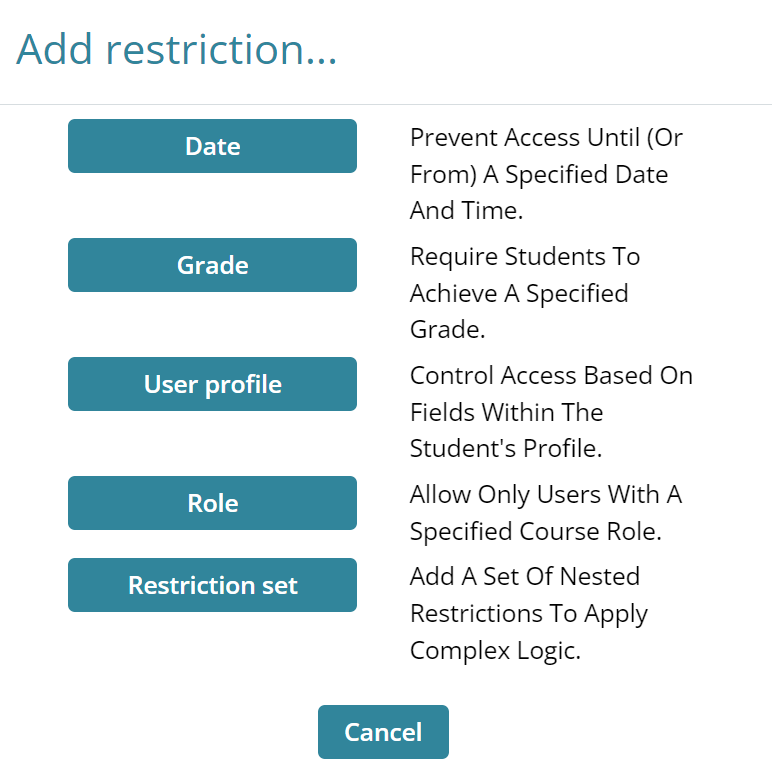Click the "Prevent Access Until" description line

546,137
